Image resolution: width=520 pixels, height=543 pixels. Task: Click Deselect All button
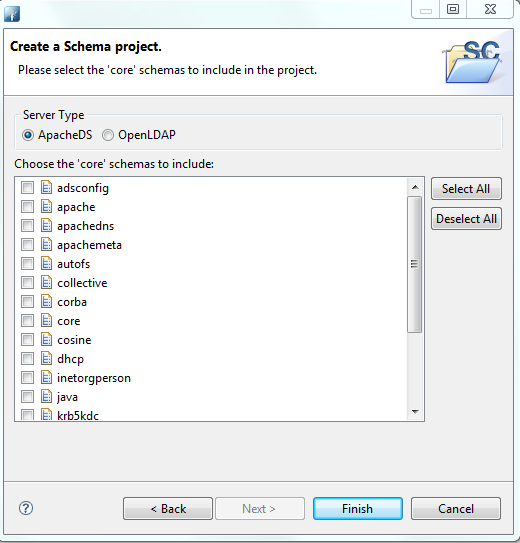466,219
